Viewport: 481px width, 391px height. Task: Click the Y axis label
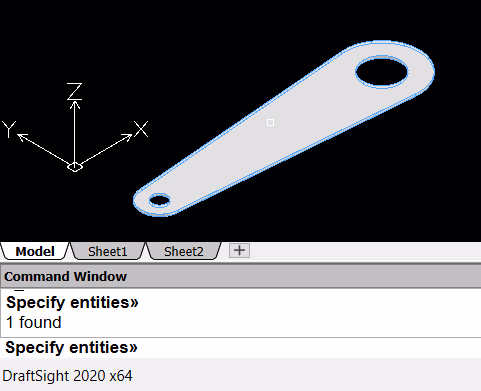[9, 129]
